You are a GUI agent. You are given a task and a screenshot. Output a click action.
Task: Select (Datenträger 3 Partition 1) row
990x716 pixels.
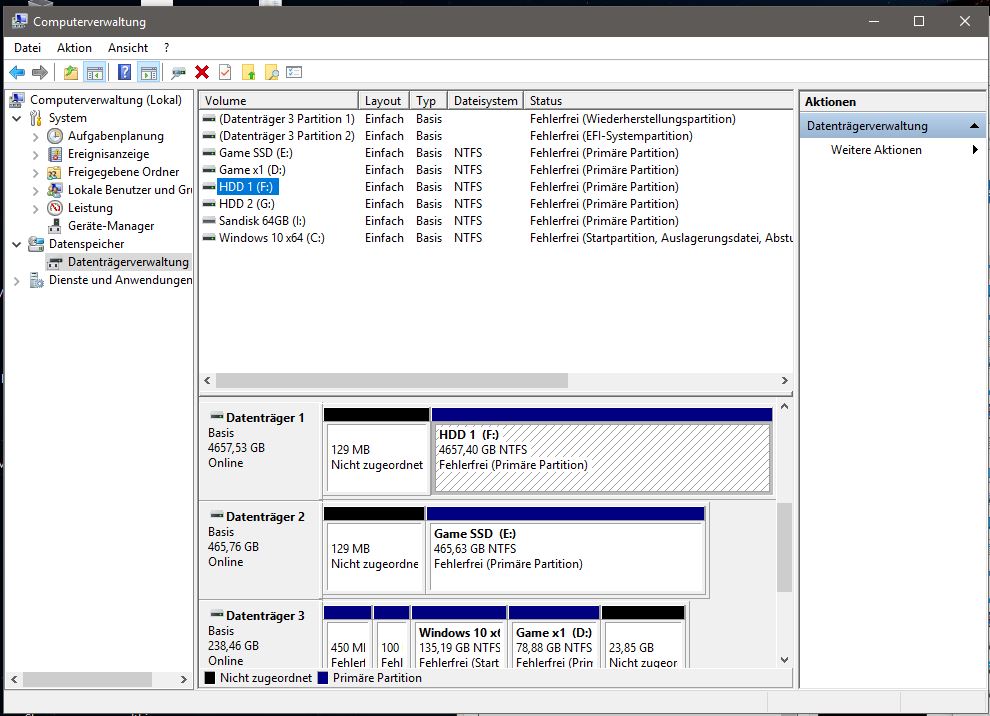(496, 119)
